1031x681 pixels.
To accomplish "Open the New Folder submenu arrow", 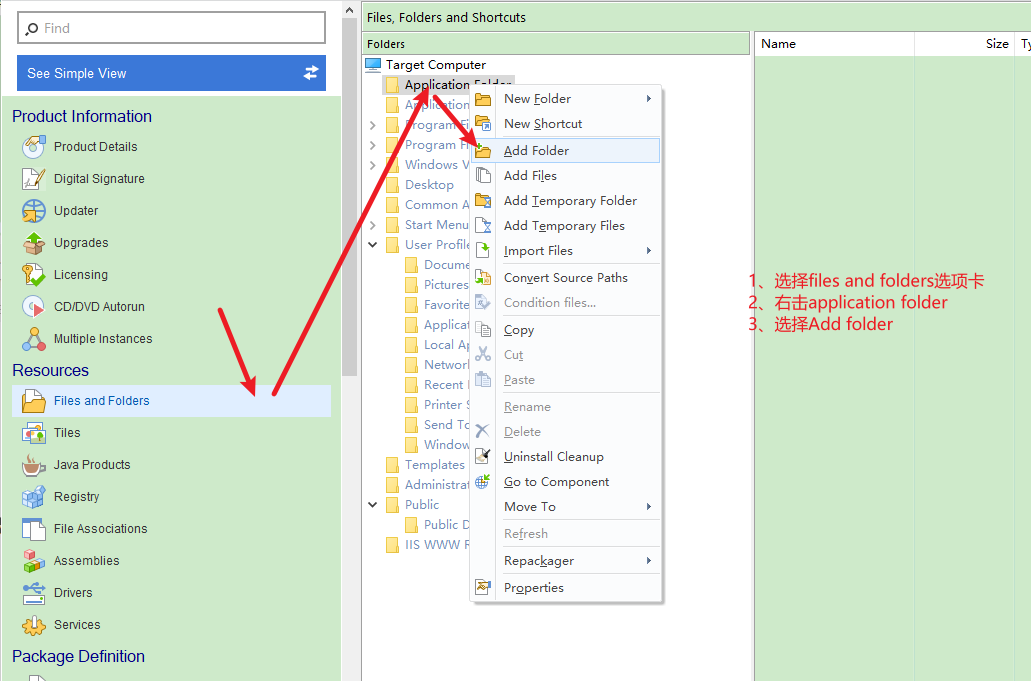I will (x=649, y=99).
